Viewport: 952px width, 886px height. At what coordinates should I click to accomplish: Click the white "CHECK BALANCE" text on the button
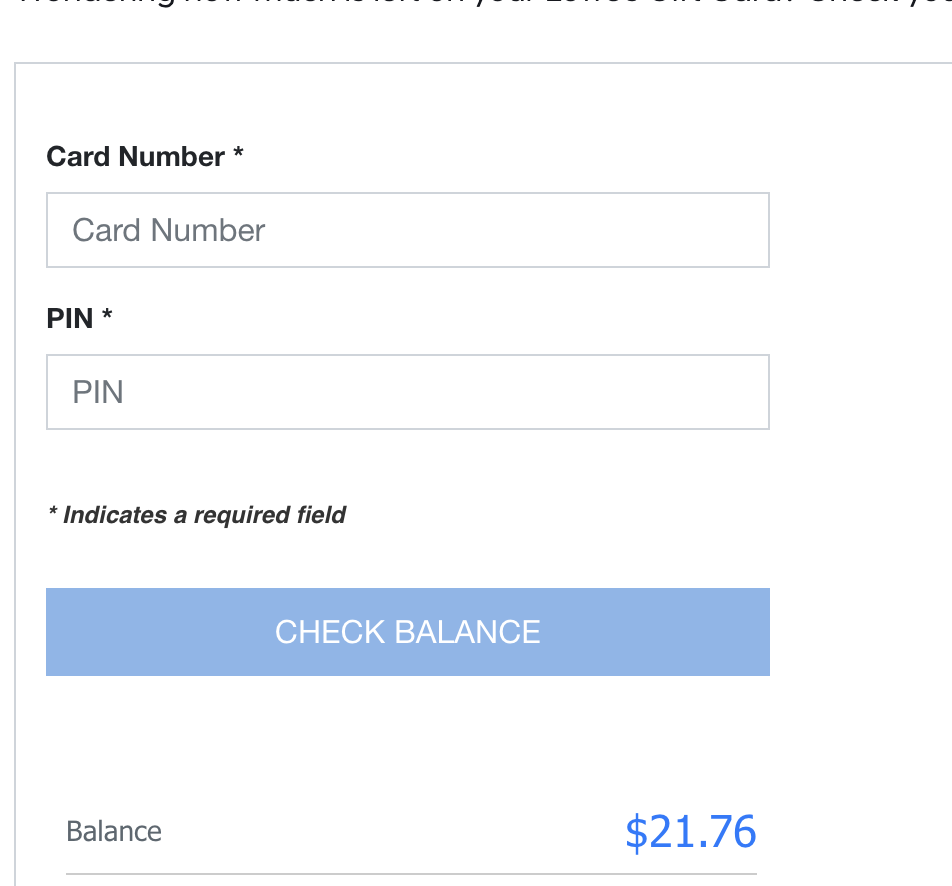(x=408, y=632)
